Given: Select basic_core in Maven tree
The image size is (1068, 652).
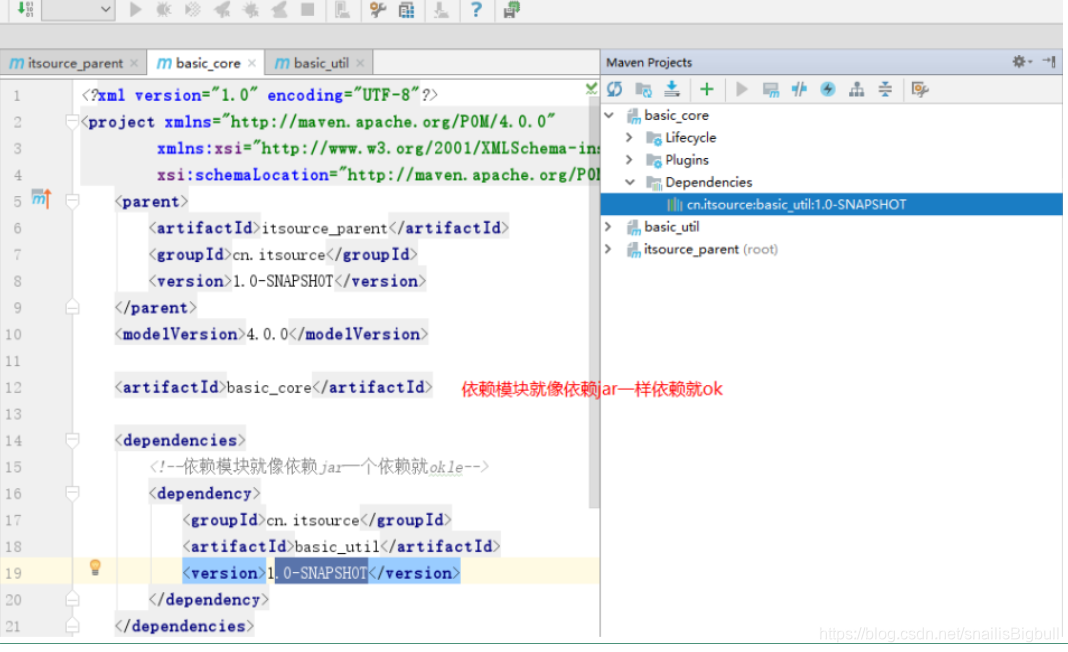Looking at the screenshot, I should [676, 115].
